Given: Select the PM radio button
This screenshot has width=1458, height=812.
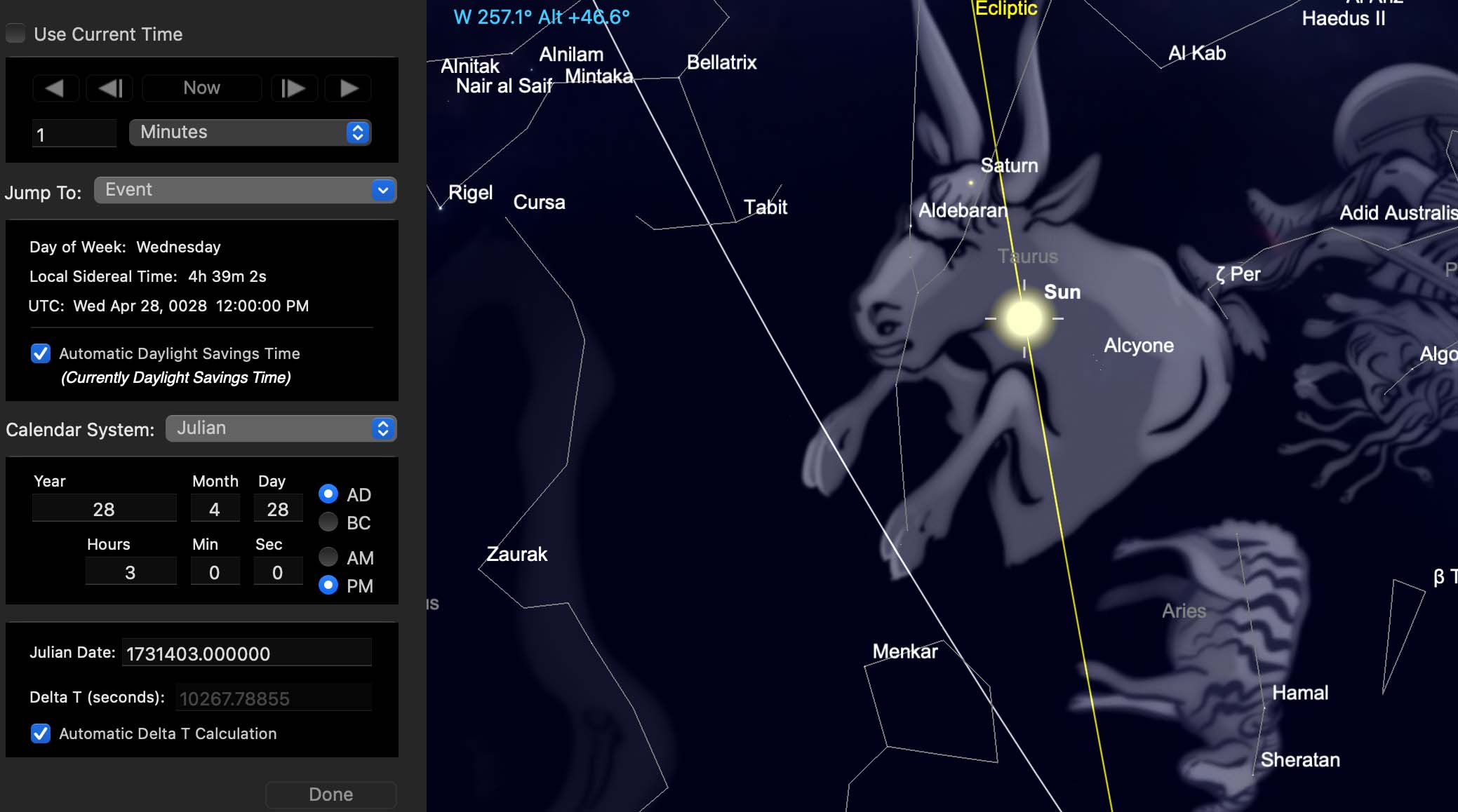Looking at the screenshot, I should [328, 585].
